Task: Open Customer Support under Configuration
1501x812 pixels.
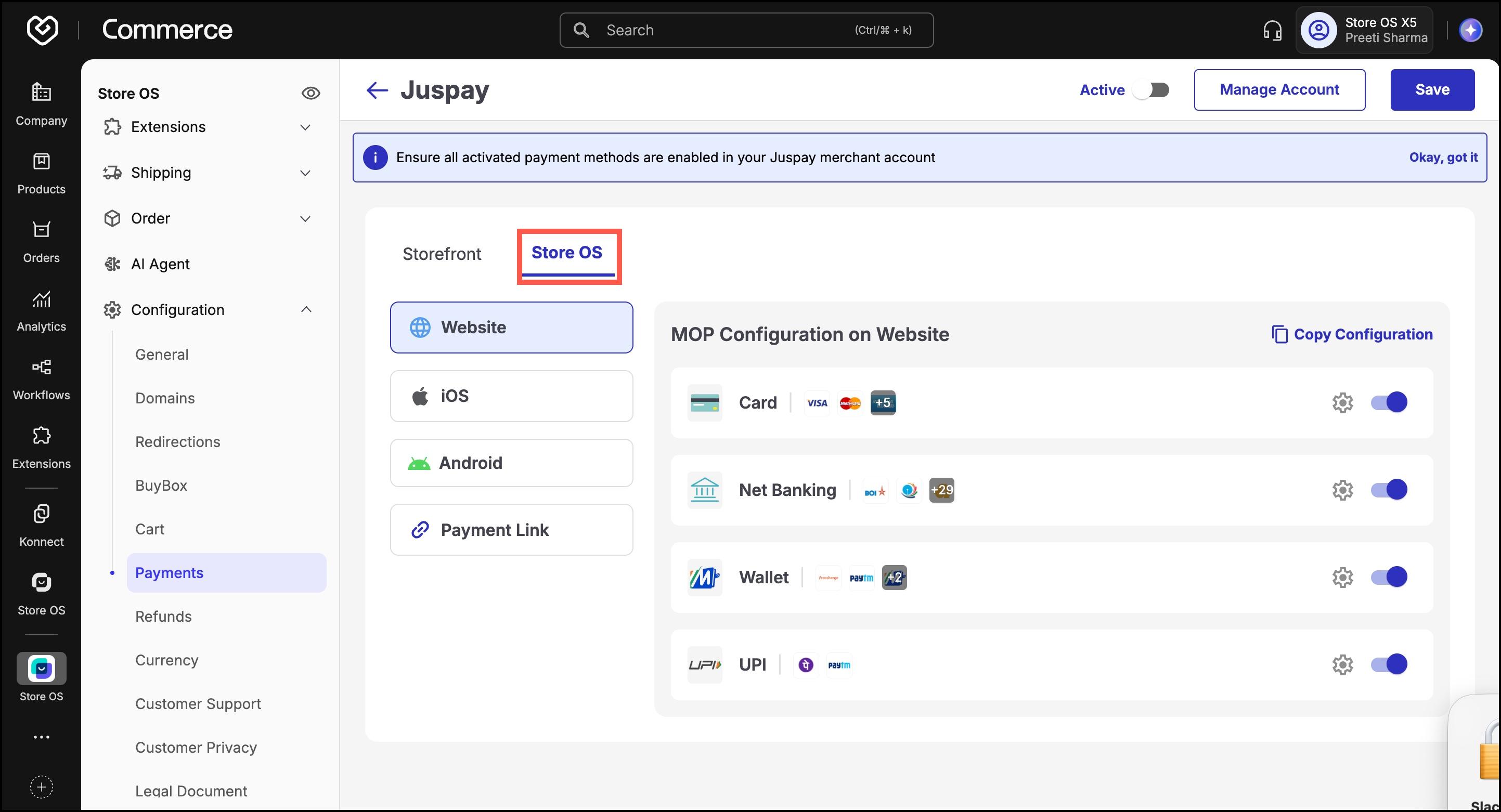Action: click(x=198, y=704)
